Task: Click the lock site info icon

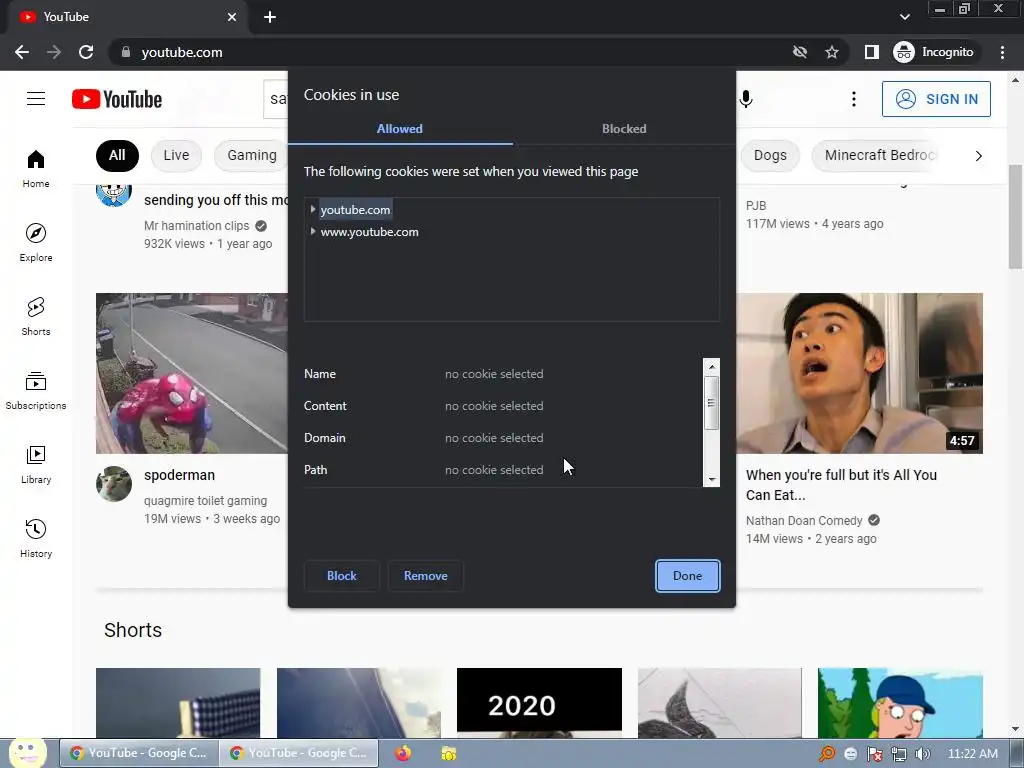Action: click(126, 52)
